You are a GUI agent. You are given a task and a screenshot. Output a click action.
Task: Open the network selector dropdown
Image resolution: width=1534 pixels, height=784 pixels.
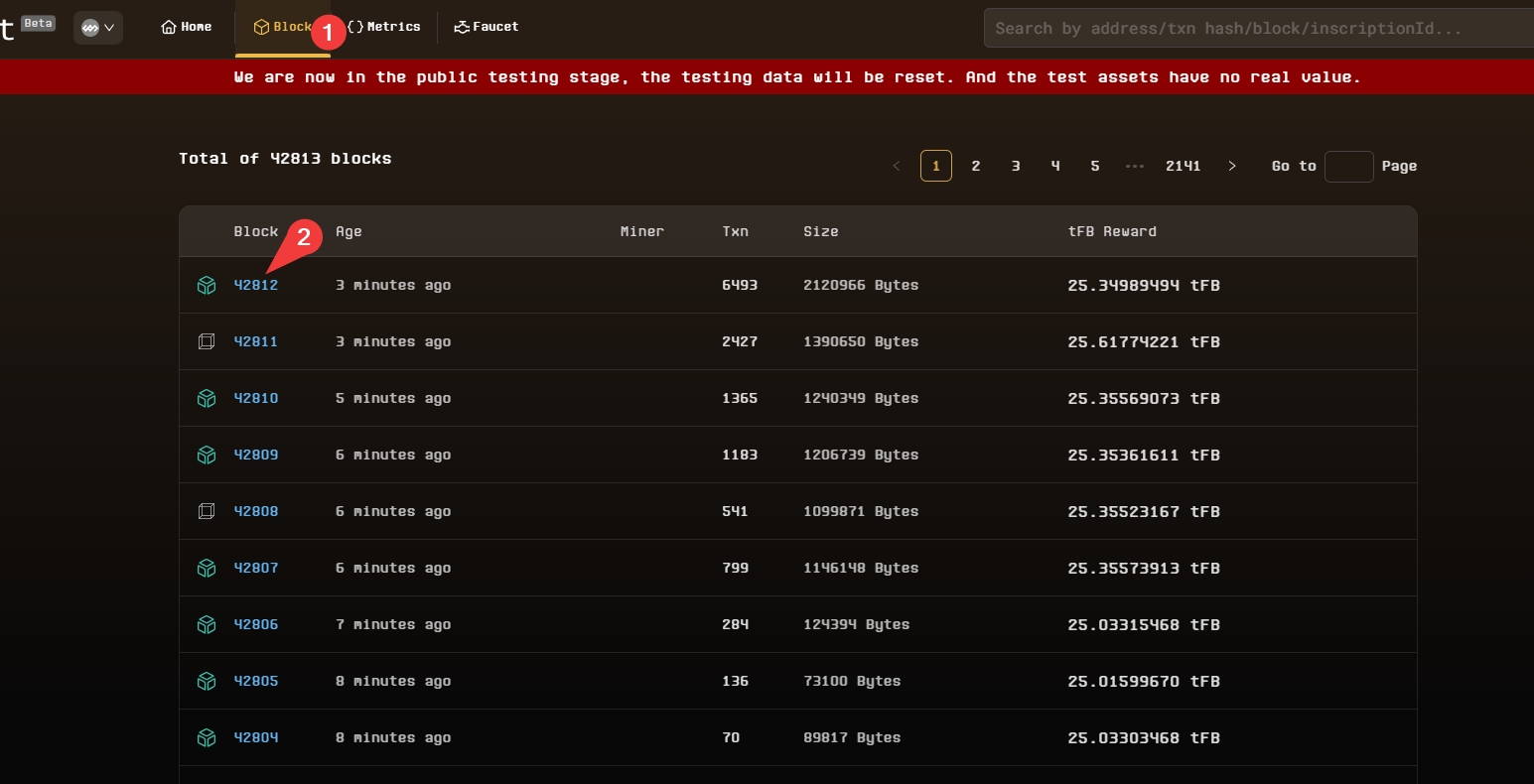[98, 28]
